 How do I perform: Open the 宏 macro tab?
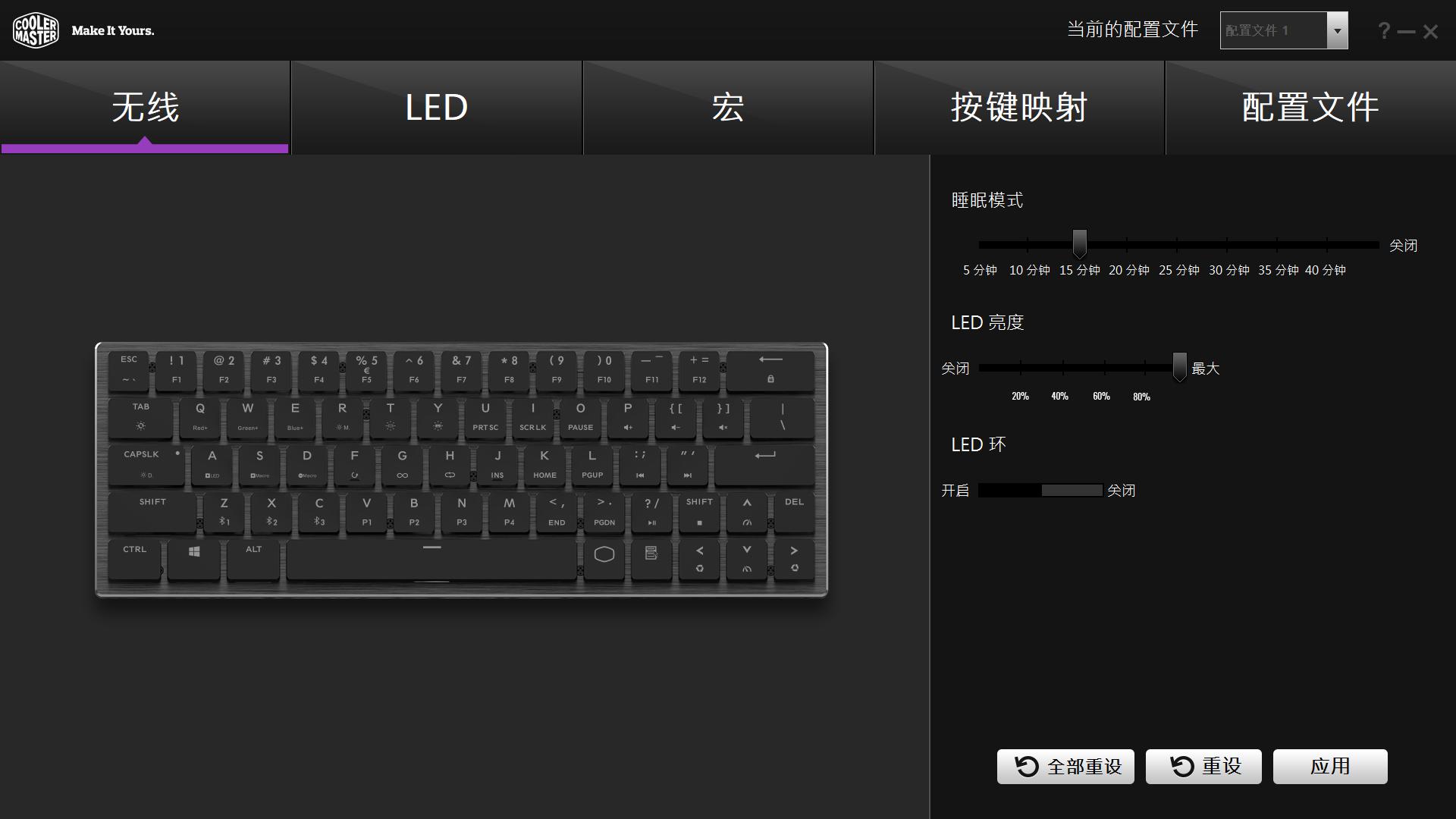[728, 108]
